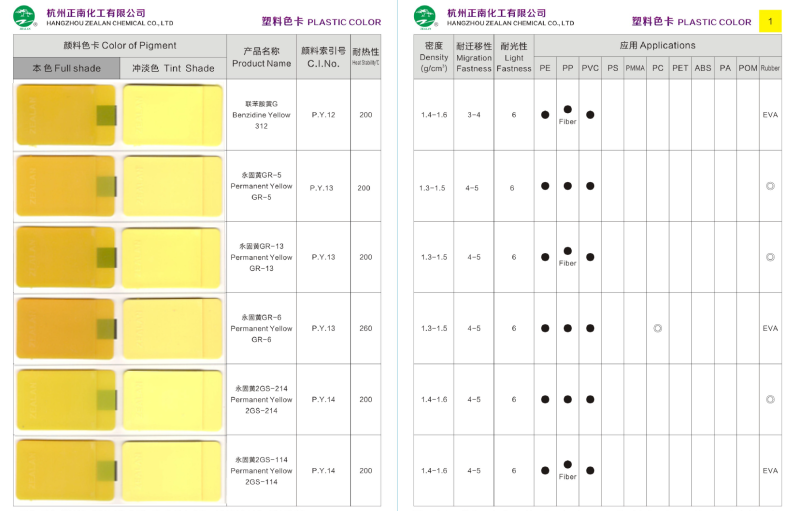Click the Zealan logo on the right page
Screen dimensions: 800x511
(x=425, y=16)
